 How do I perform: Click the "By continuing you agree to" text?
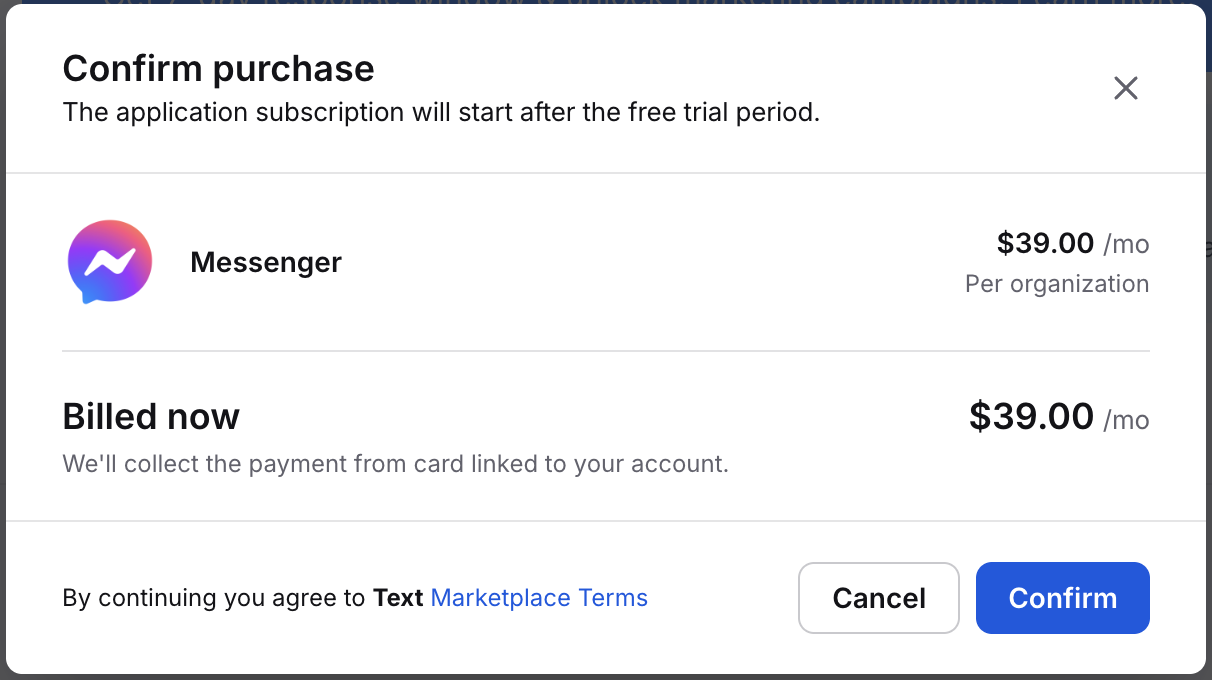pos(214,598)
